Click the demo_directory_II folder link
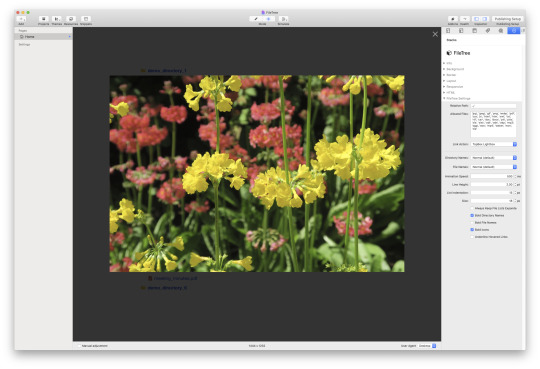The height and width of the screenshot is (369, 540). click(x=167, y=287)
